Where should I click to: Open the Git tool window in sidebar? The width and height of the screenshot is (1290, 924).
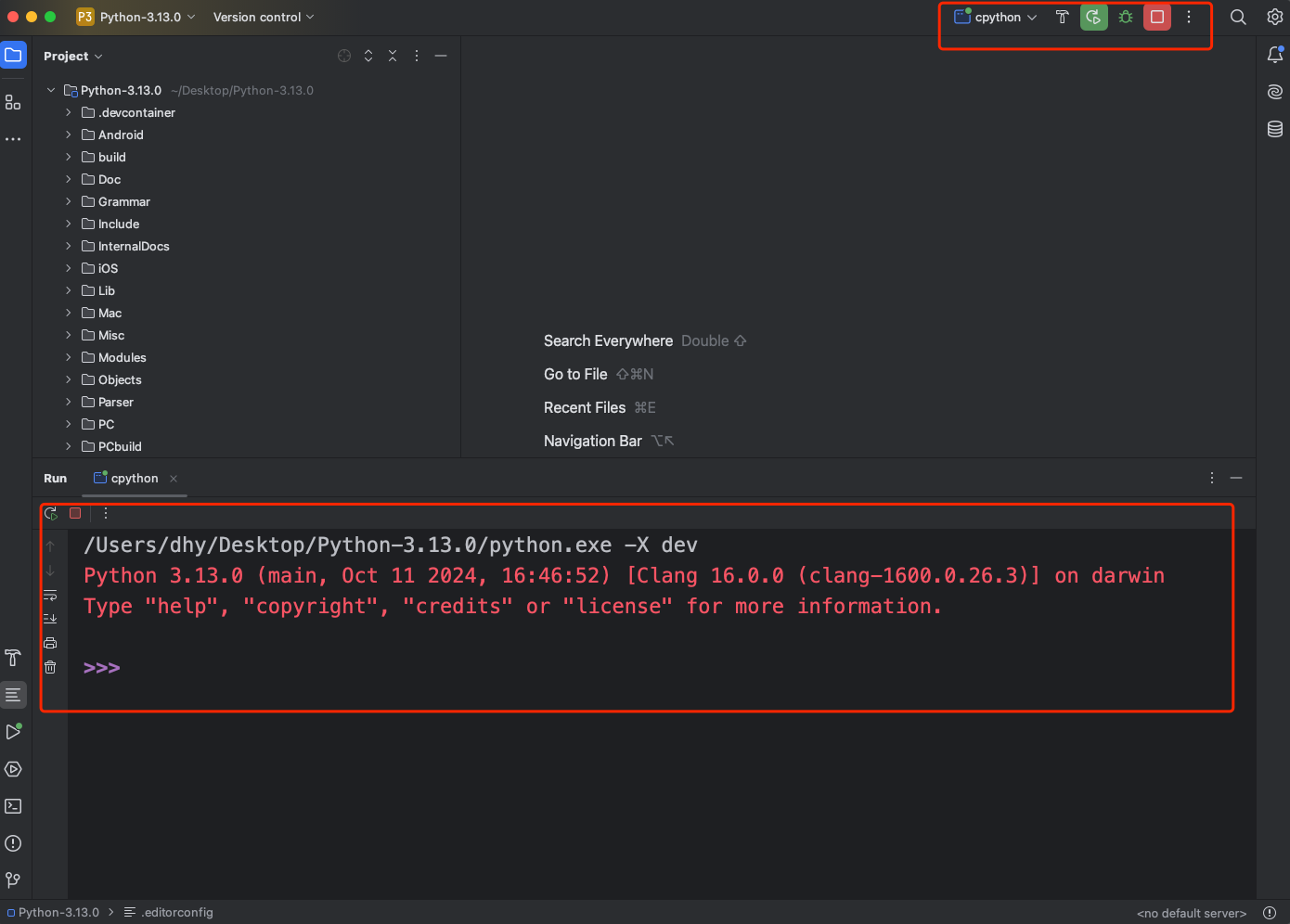point(13,879)
